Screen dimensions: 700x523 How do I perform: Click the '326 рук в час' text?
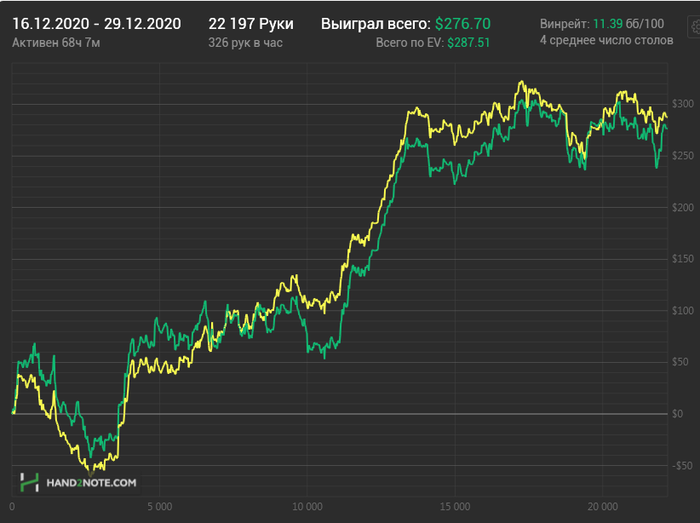246,43
